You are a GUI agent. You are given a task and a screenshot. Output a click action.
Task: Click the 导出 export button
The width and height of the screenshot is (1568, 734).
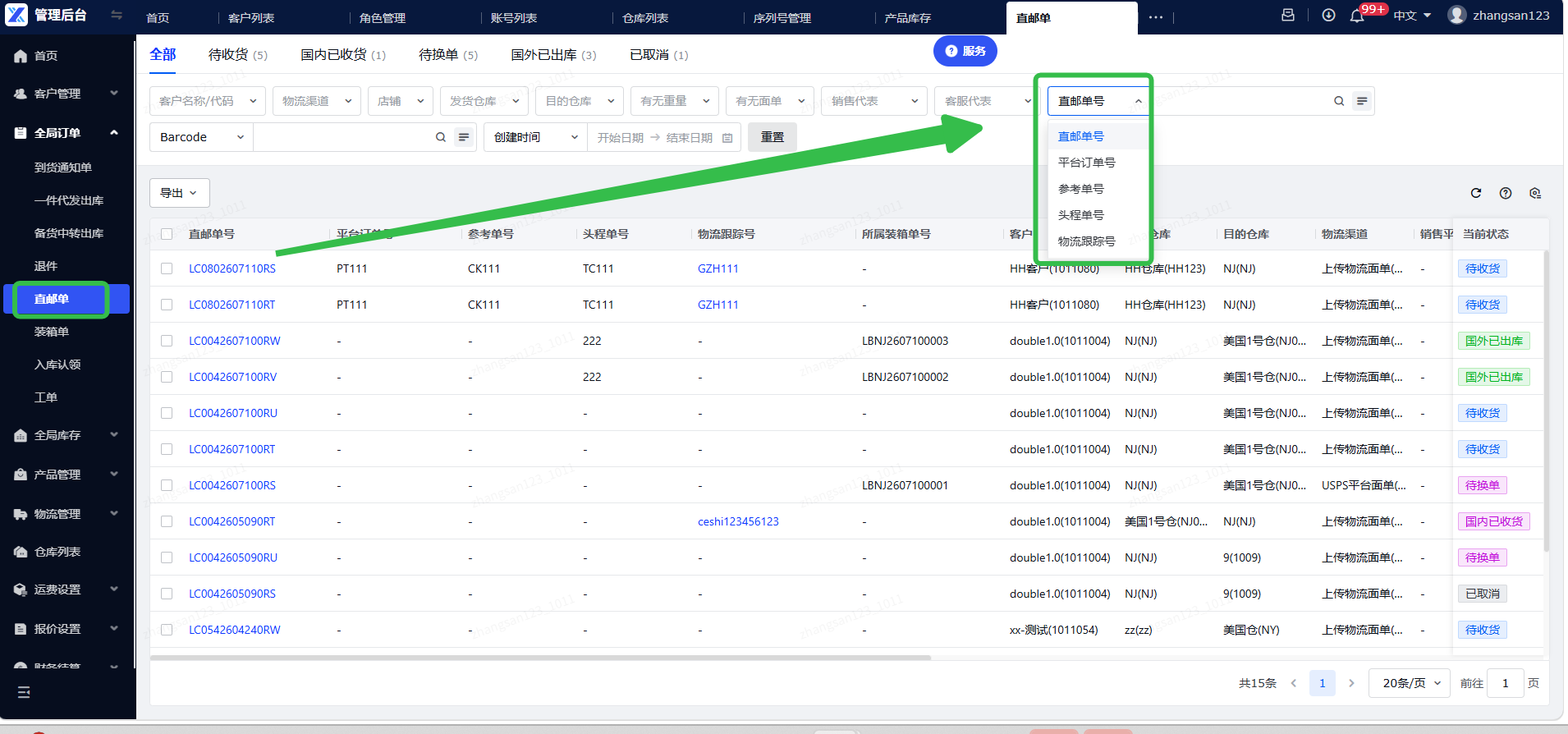point(180,193)
